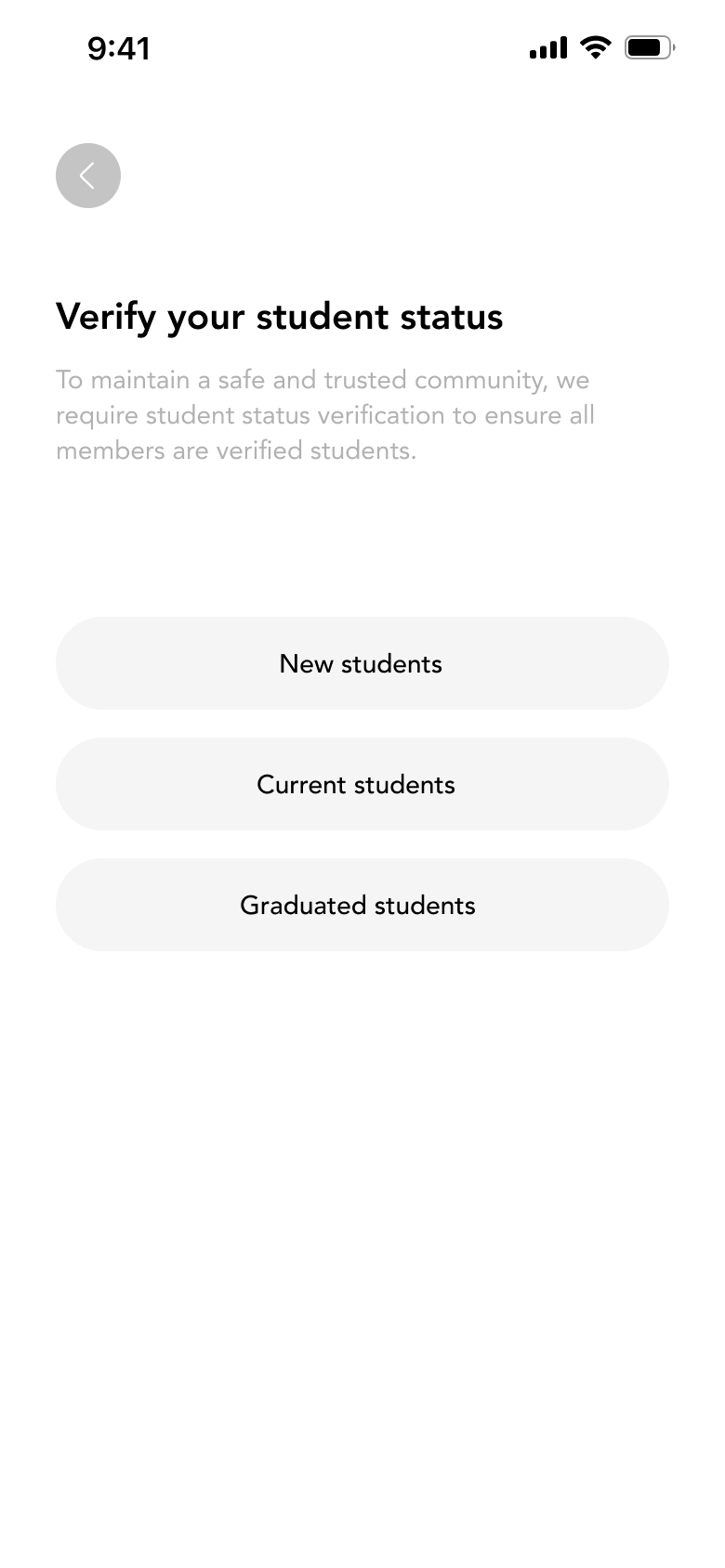
Task: Click the 'members are verified students' text line
Action: 236,451
